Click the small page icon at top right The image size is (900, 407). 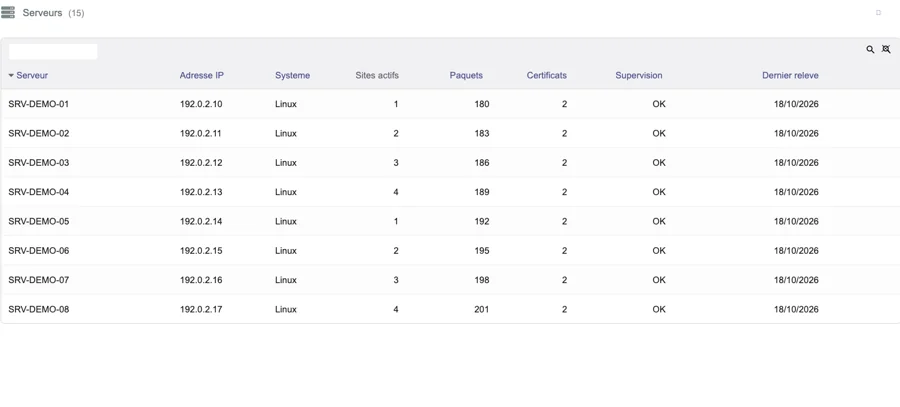(878, 13)
